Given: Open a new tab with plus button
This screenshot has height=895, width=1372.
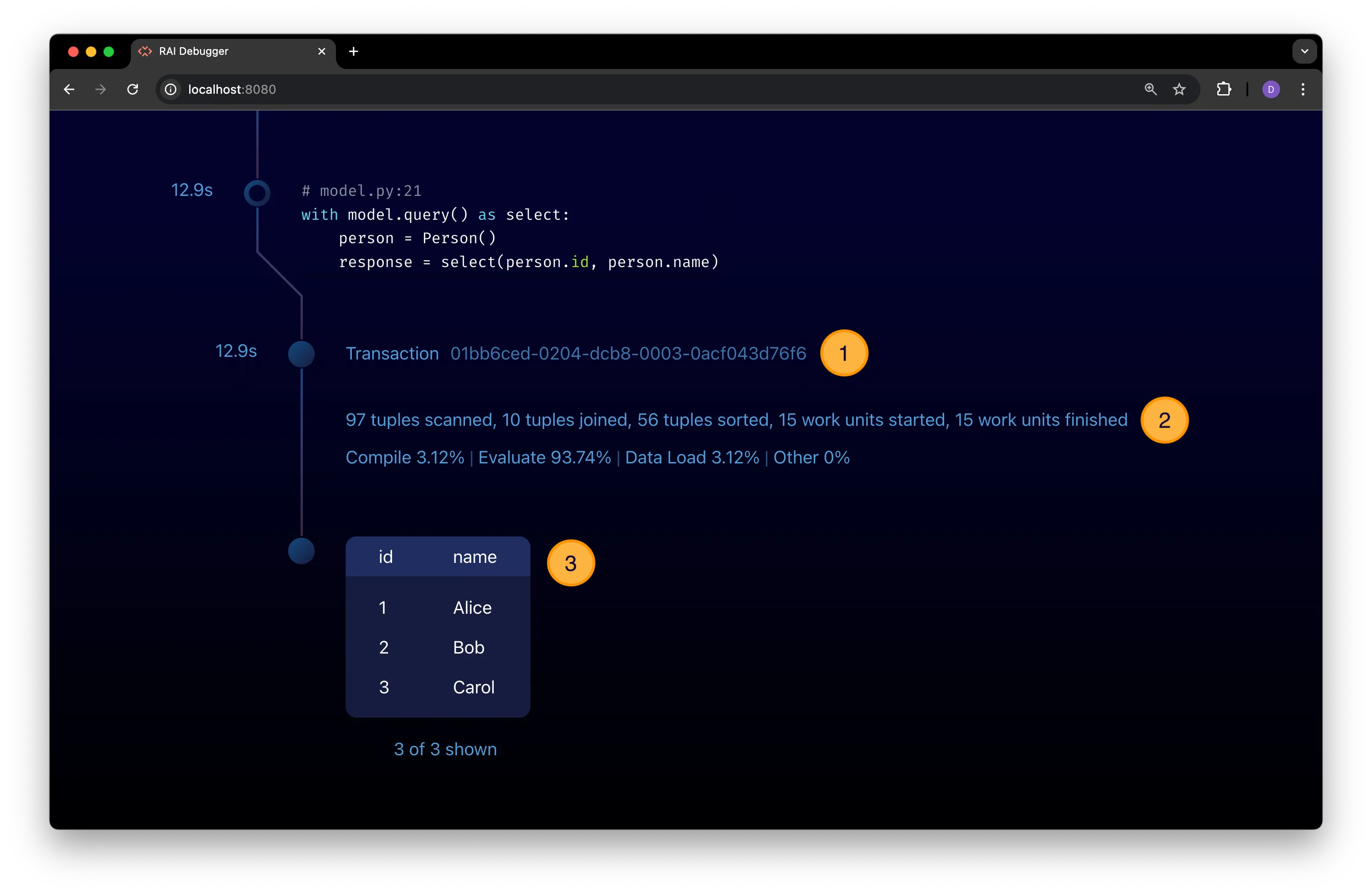Looking at the screenshot, I should point(353,51).
